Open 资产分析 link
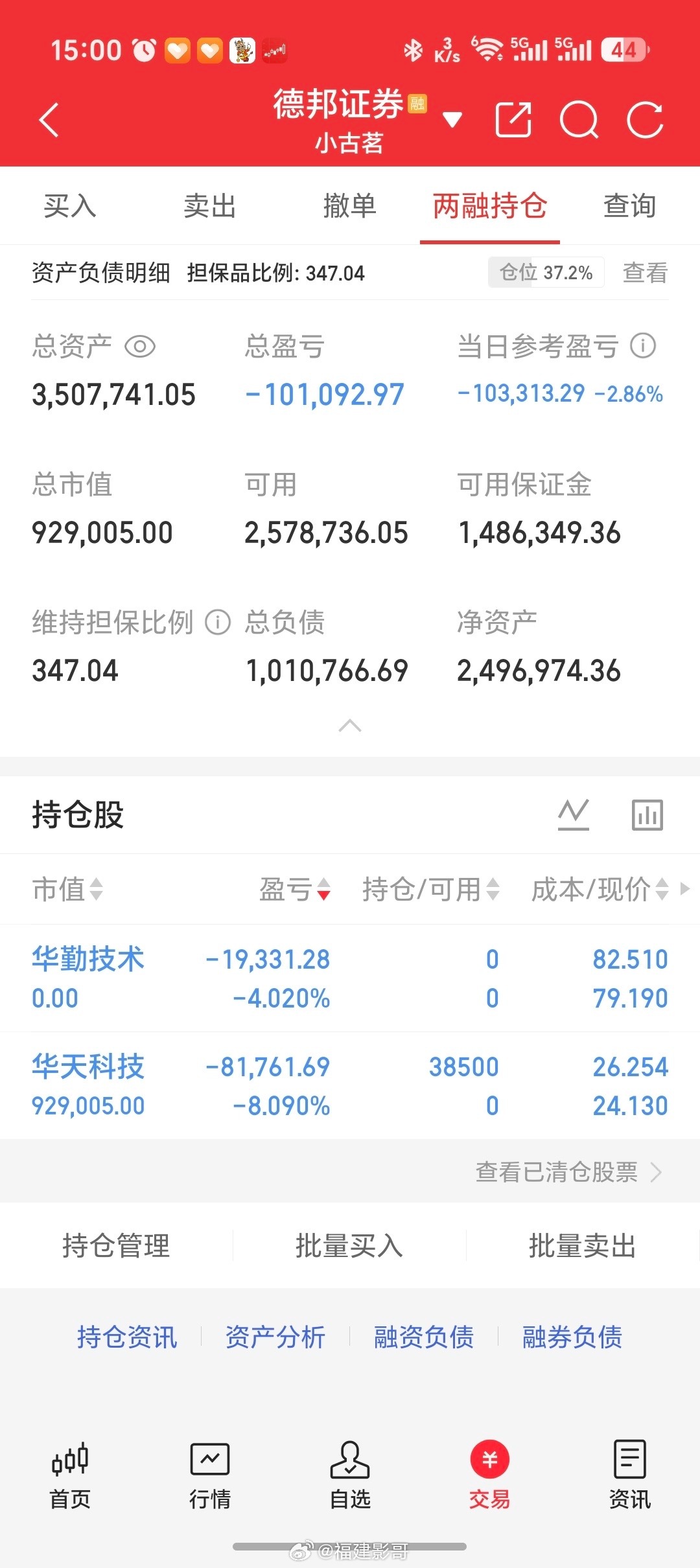The image size is (700, 1568). tap(275, 1337)
